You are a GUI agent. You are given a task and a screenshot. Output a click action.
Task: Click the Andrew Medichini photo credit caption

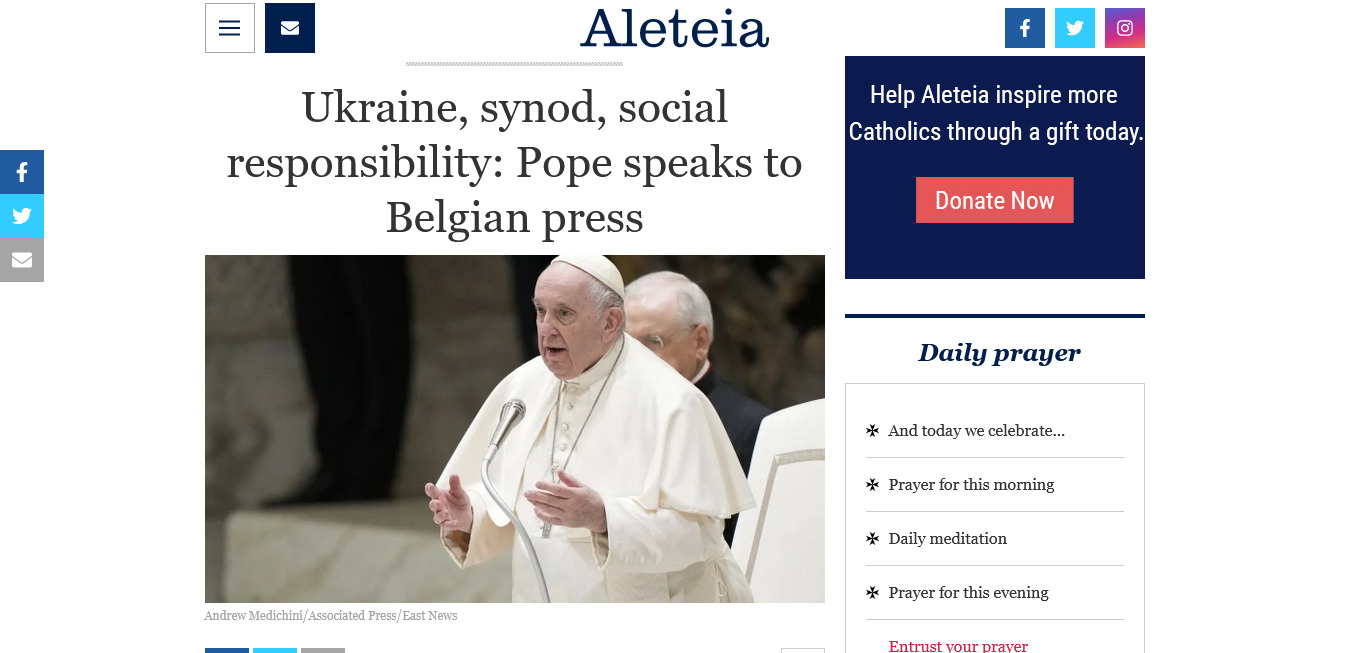[331, 616]
